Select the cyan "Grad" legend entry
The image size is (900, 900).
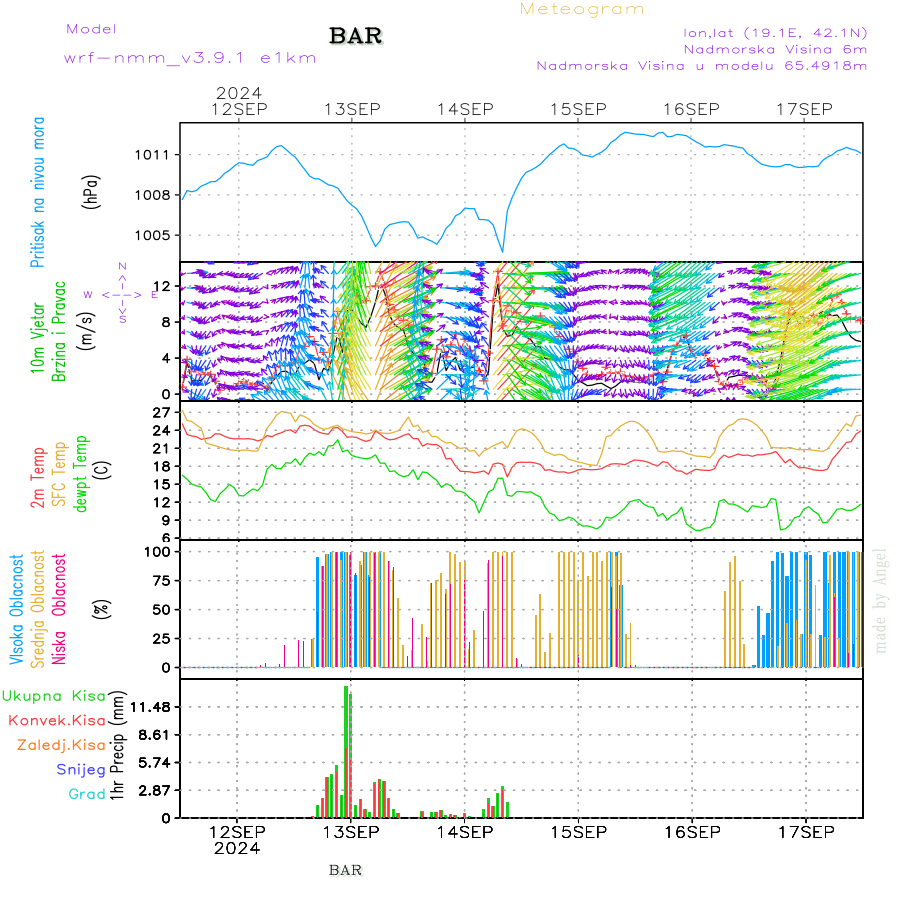click(x=87, y=794)
